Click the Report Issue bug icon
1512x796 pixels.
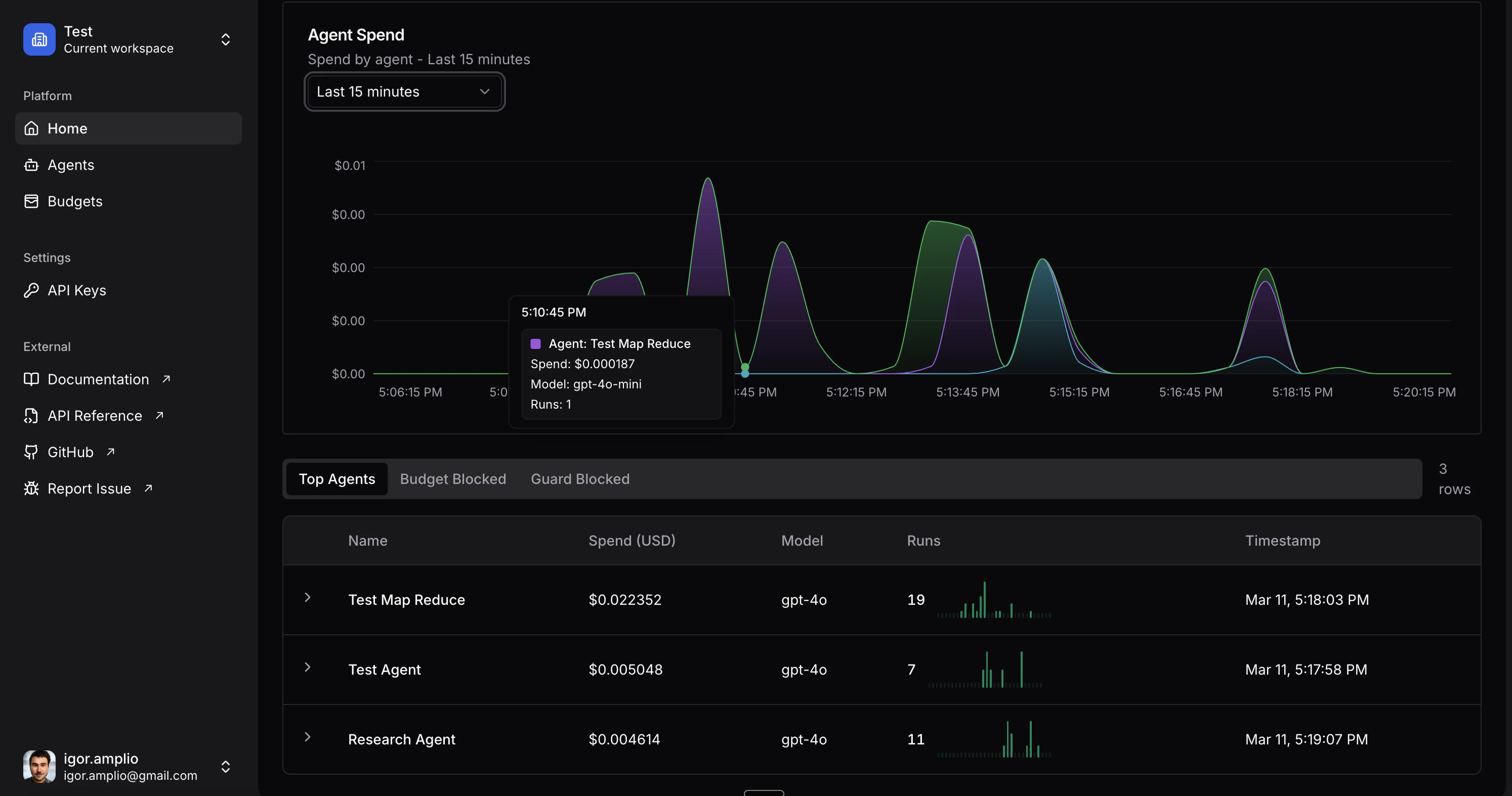31,489
